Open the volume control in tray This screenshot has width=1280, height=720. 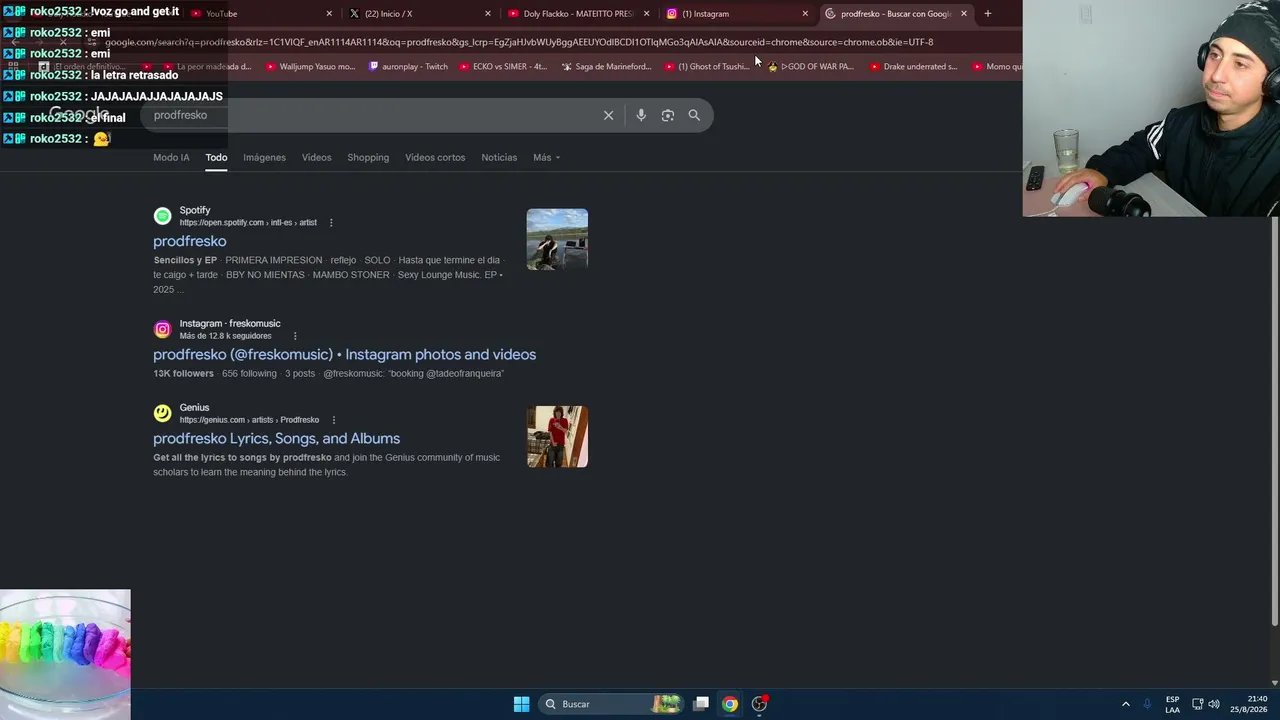(x=1214, y=704)
